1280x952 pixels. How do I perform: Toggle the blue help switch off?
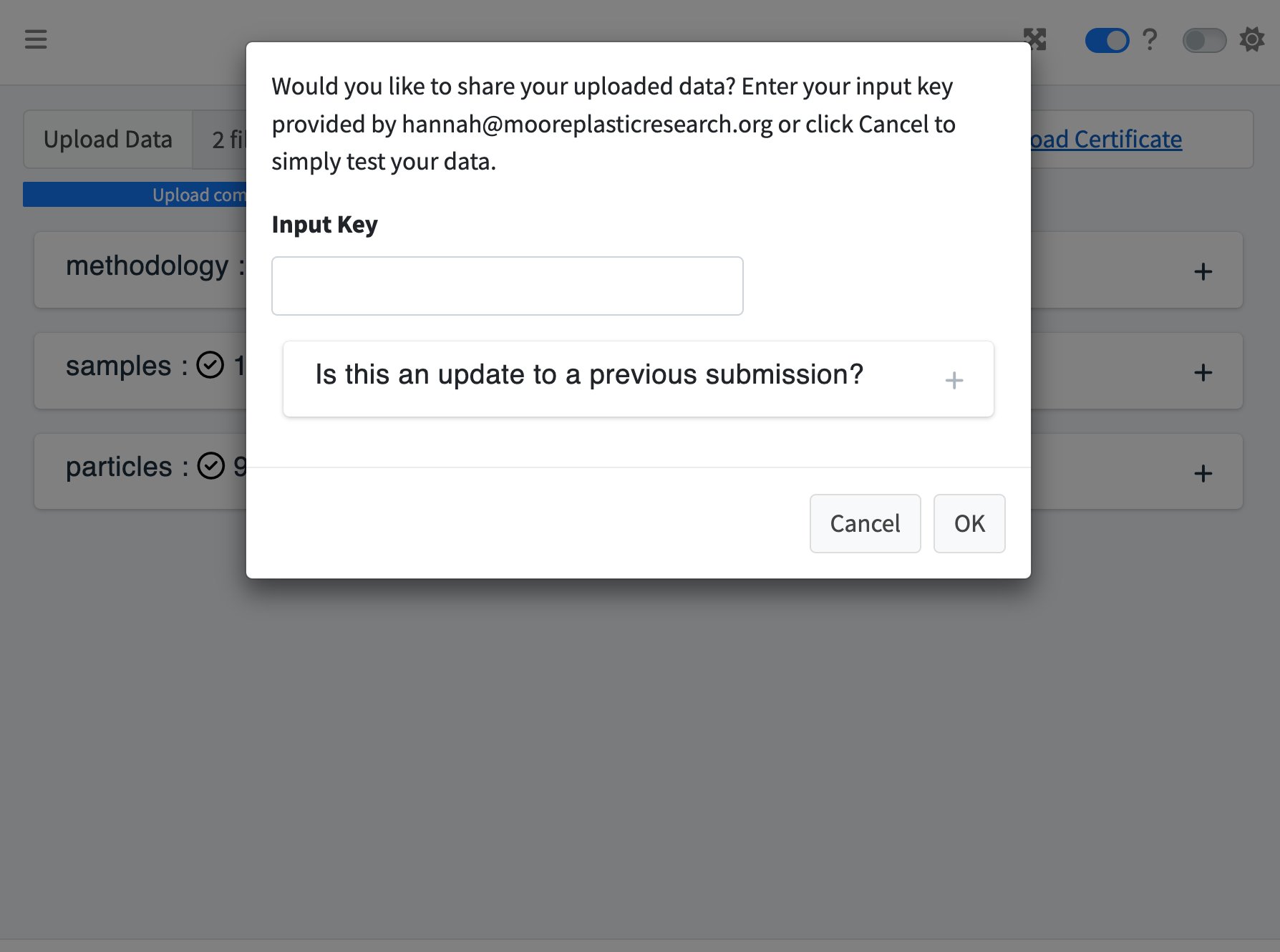pyautogui.click(x=1107, y=40)
